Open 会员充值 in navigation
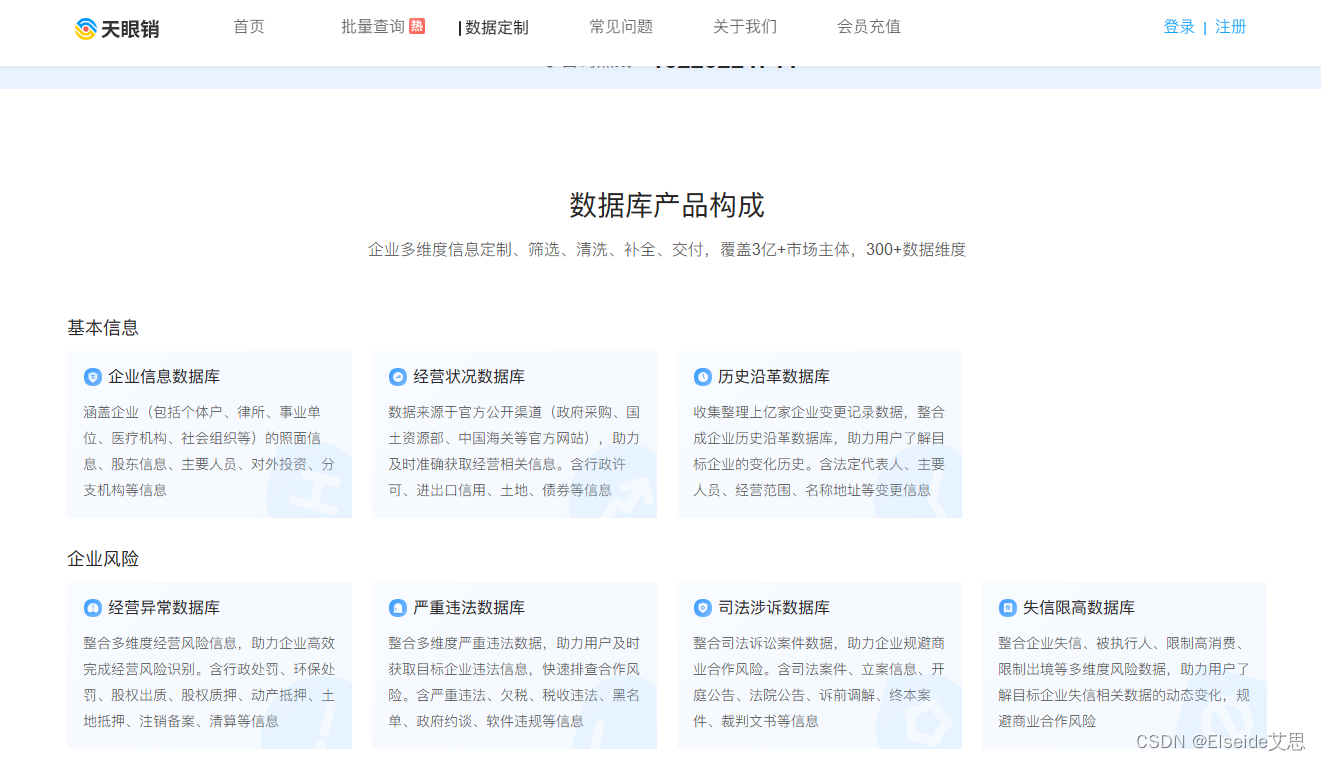This screenshot has width=1321, height=761. point(869,27)
